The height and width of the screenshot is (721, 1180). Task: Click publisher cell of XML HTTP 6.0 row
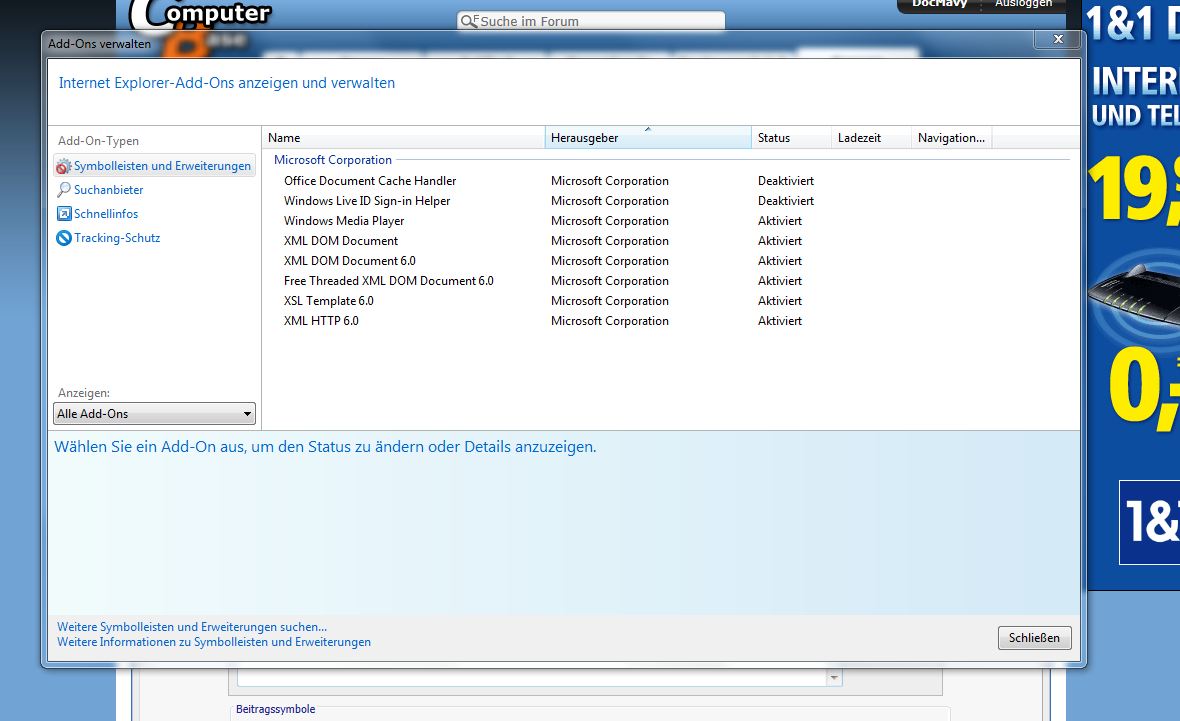[x=610, y=321]
